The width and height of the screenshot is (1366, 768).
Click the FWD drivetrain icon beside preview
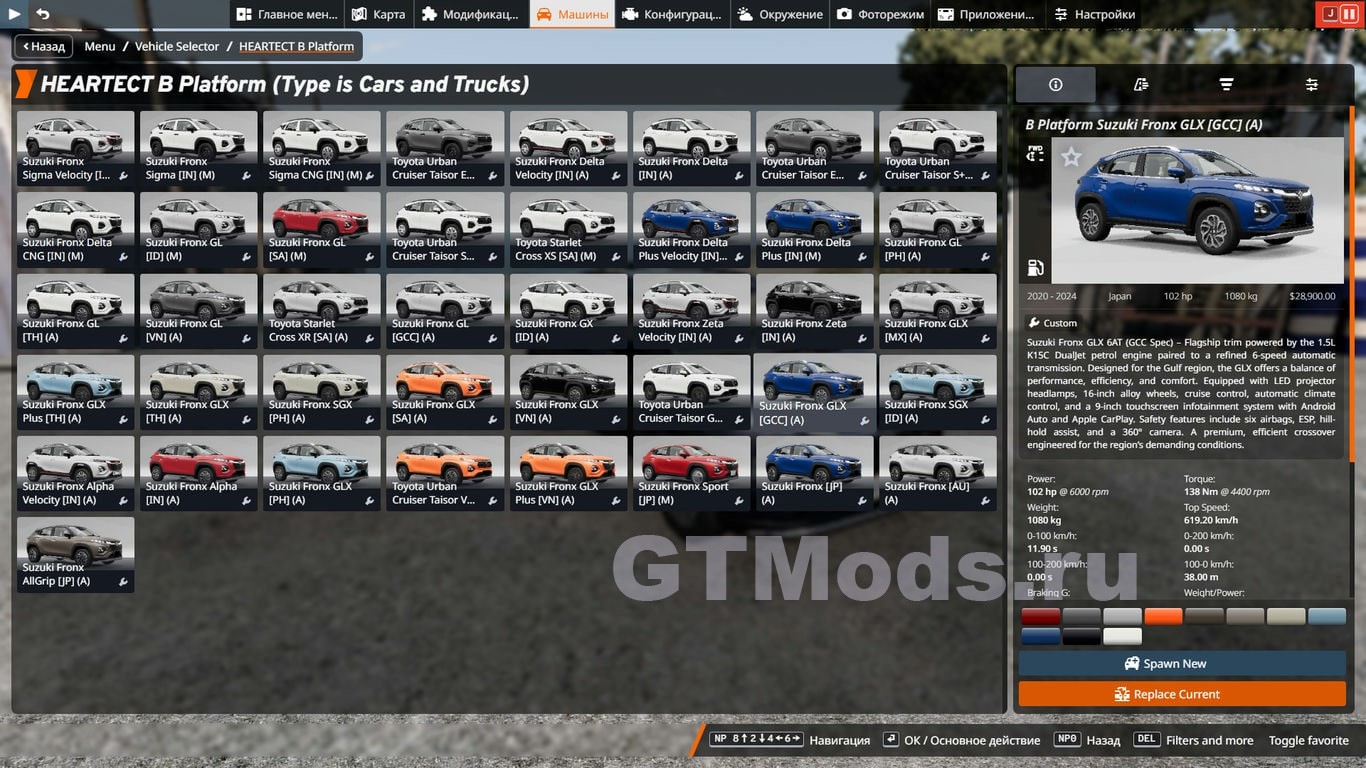(x=1035, y=154)
